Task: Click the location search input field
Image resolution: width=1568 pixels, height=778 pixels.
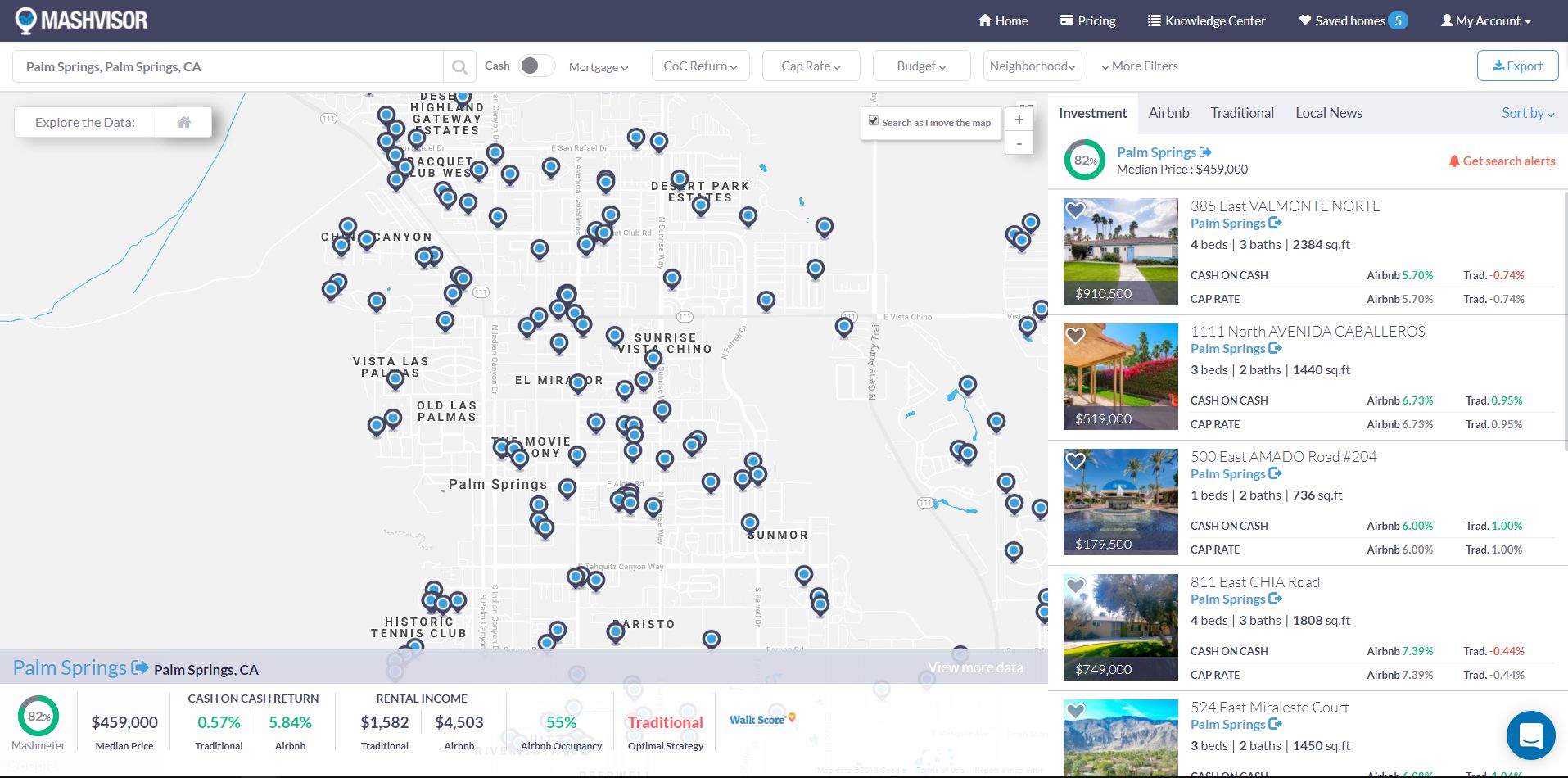Action: pos(229,67)
